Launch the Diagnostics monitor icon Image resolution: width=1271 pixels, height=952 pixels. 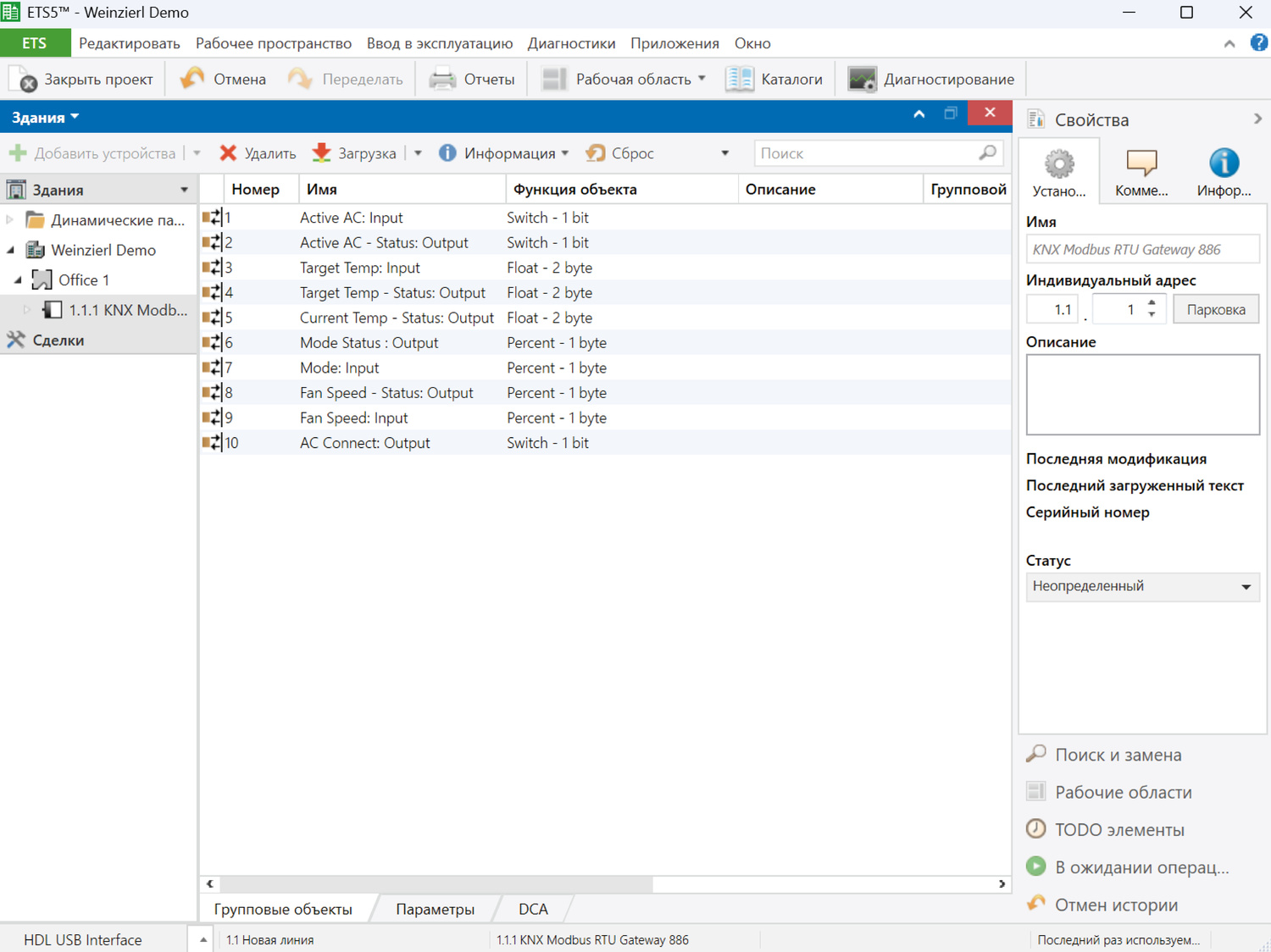(x=862, y=80)
